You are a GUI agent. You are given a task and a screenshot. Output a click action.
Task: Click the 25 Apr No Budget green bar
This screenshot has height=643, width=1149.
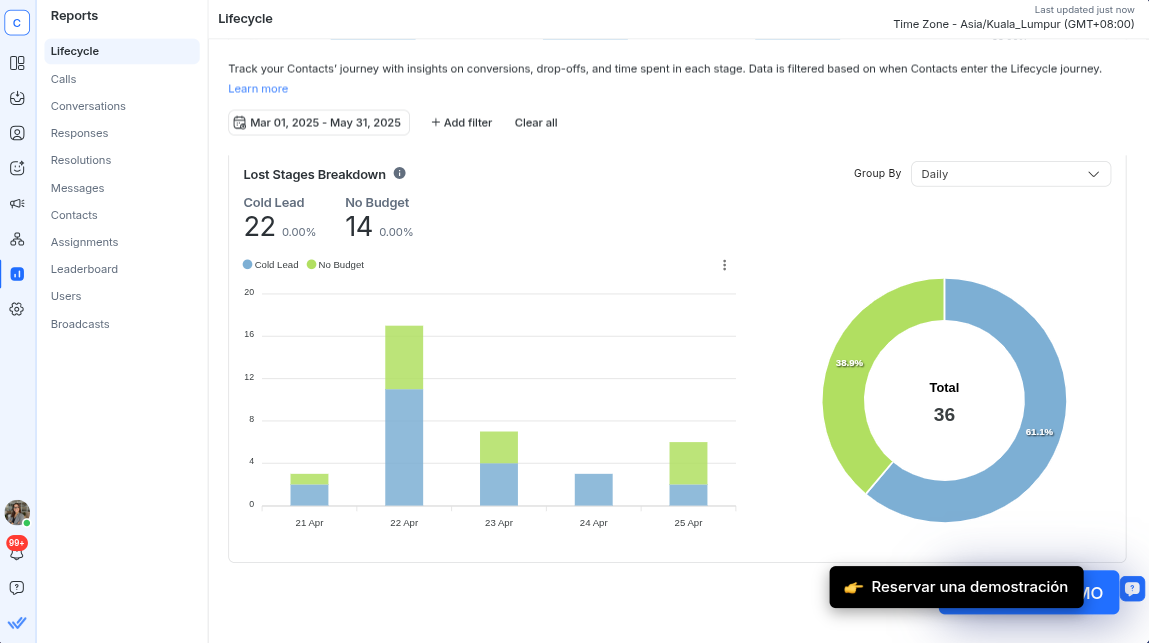(688, 463)
